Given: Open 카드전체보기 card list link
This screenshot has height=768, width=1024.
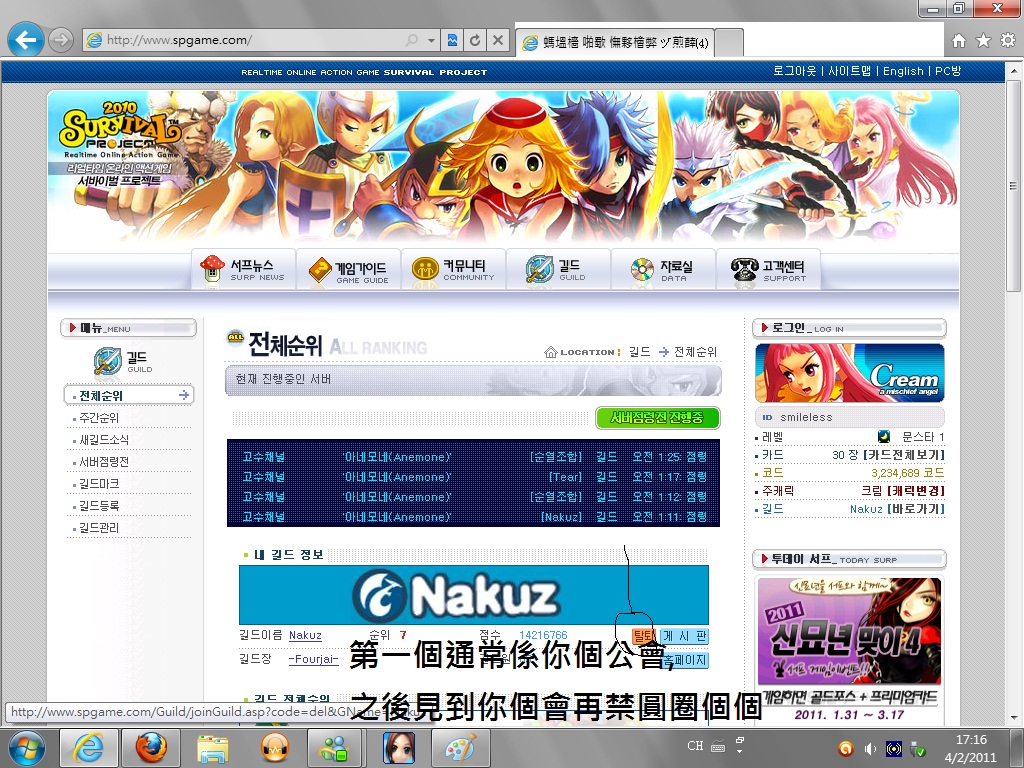Looking at the screenshot, I should pyautogui.click(x=904, y=455).
